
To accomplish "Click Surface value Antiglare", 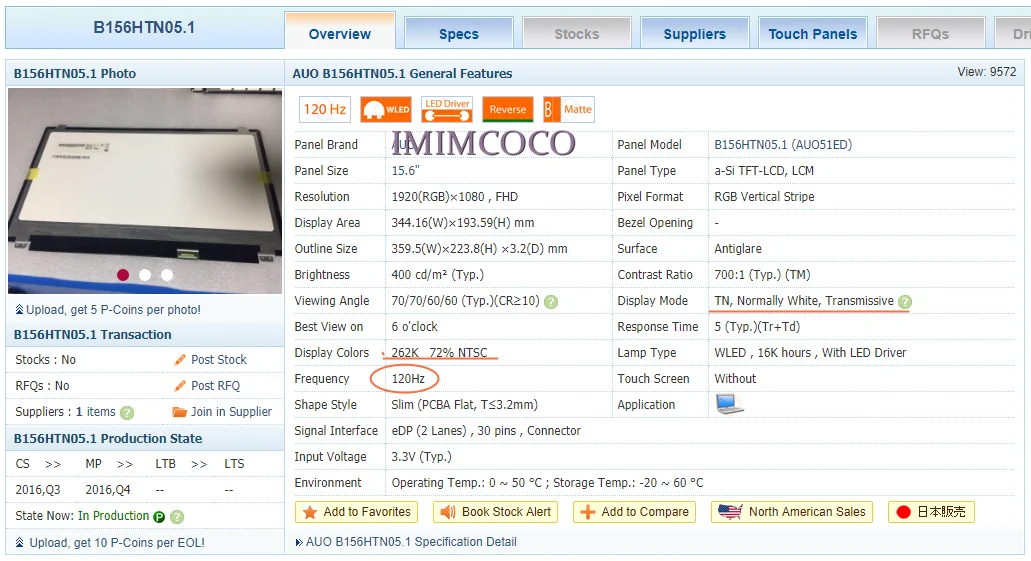I will tap(738, 249).
